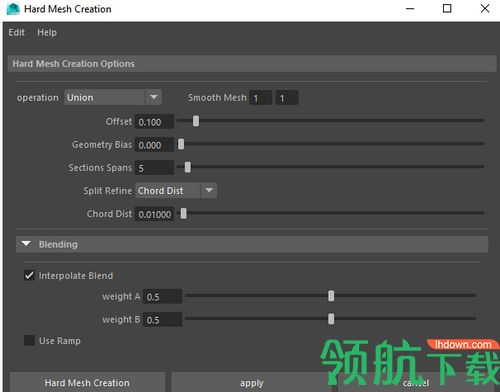
Task: Click the apply button
Action: click(252, 382)
